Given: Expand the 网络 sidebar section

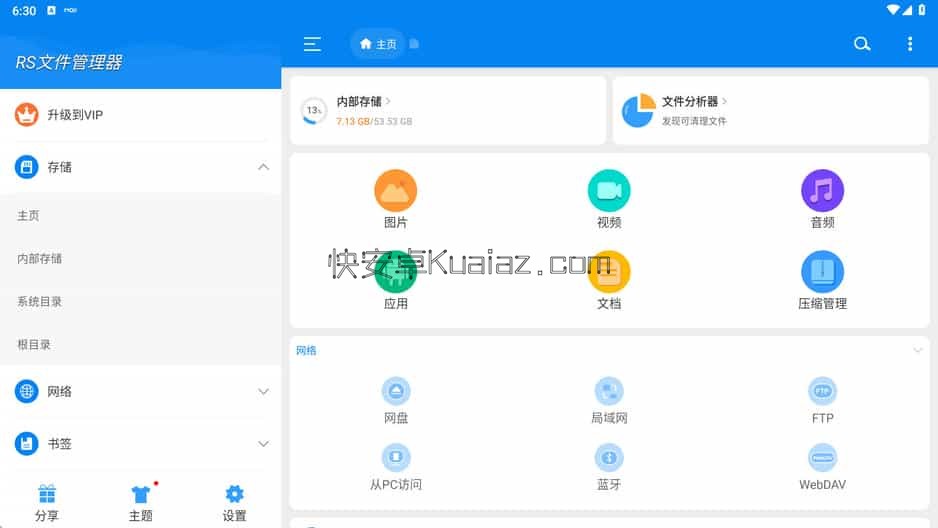Looking at the screenshot, I should (263, 391).
